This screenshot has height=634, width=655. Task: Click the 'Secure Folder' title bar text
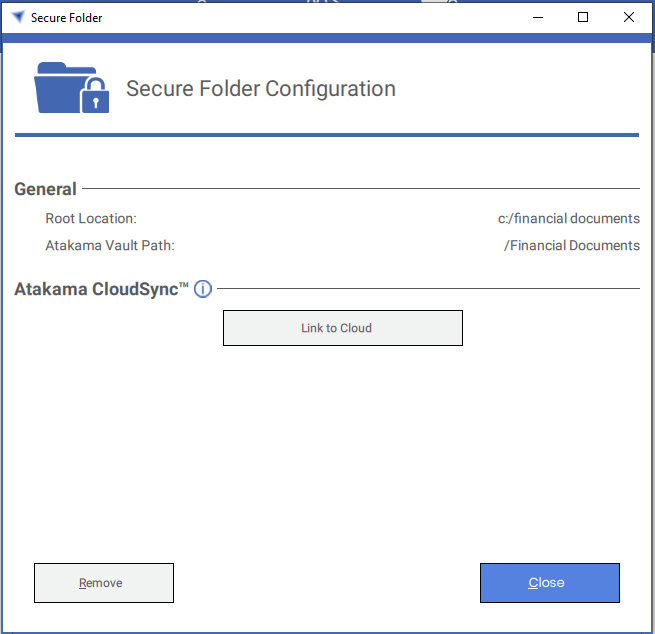[66, 18]
